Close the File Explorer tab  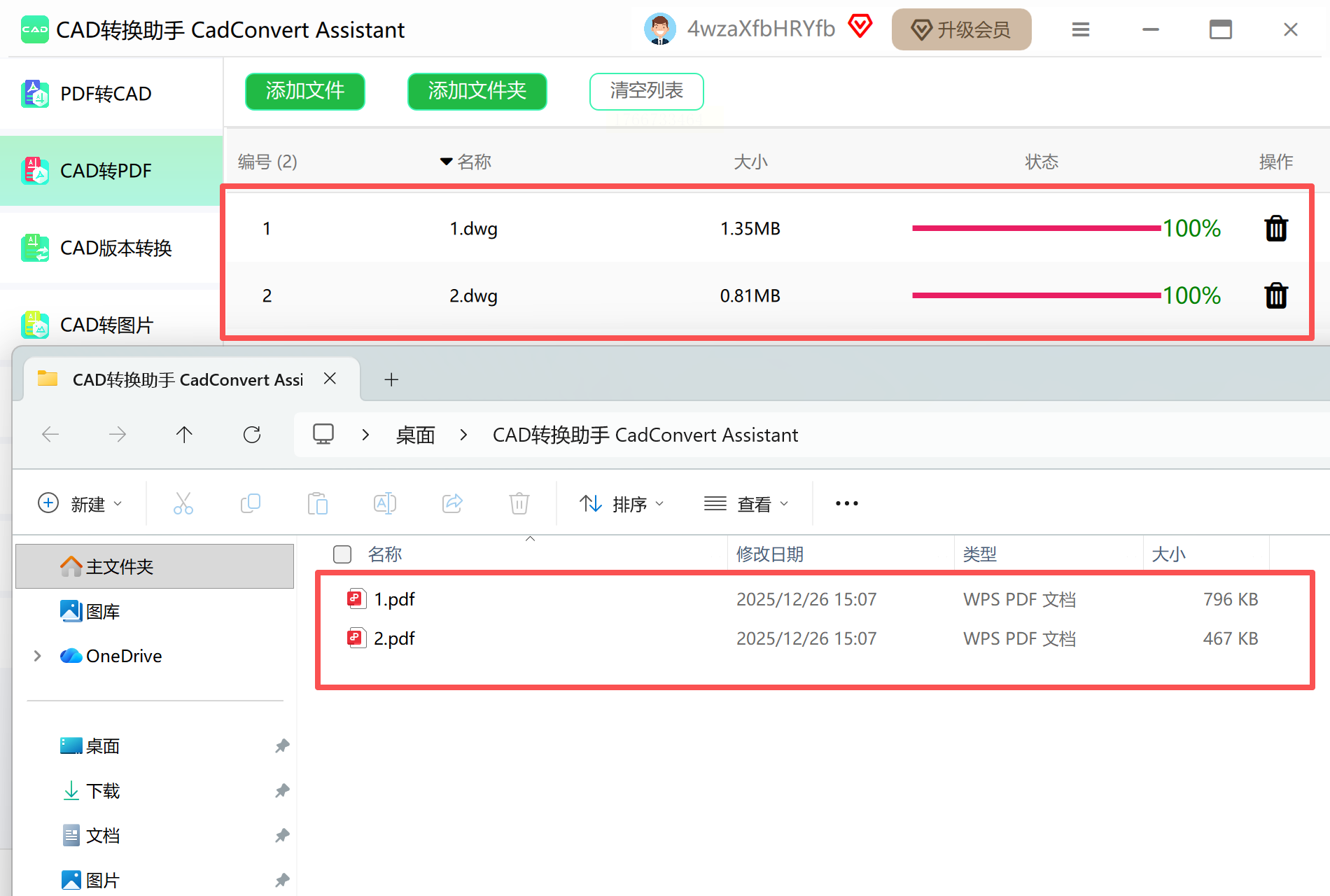point(330,379)
